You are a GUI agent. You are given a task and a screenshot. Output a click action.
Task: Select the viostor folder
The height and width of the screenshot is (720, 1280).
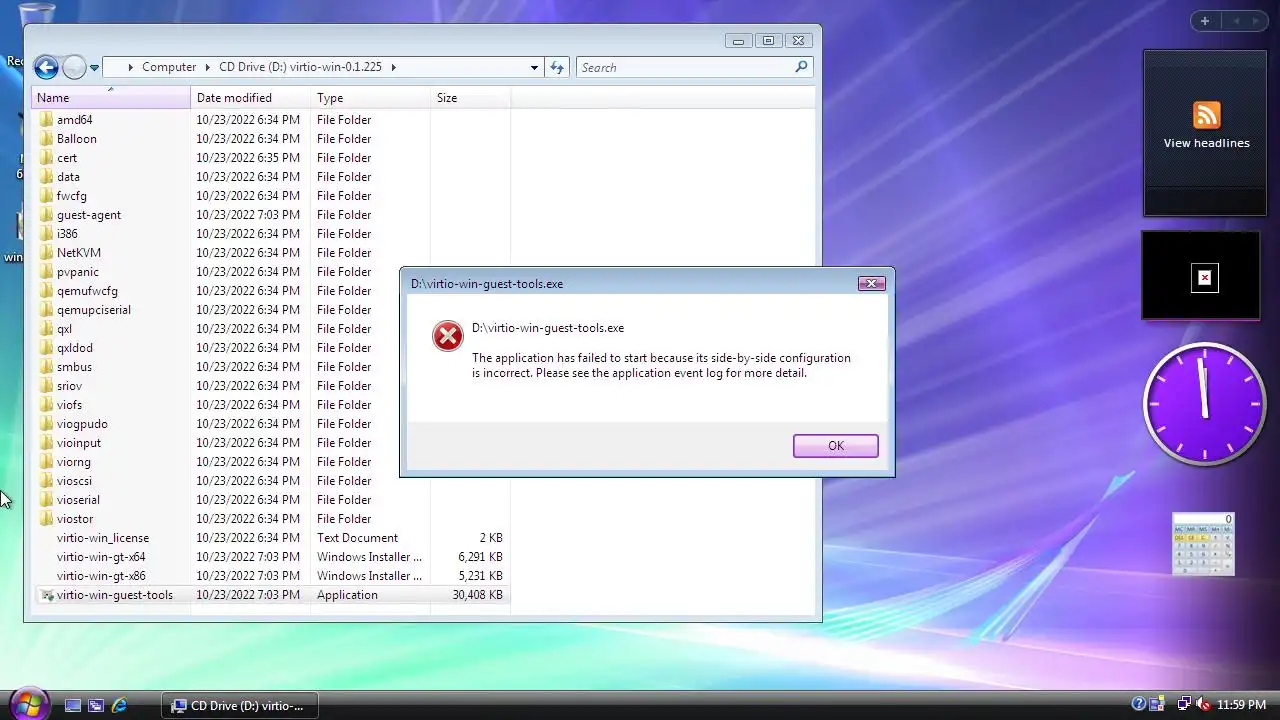(x=75, y=519)
